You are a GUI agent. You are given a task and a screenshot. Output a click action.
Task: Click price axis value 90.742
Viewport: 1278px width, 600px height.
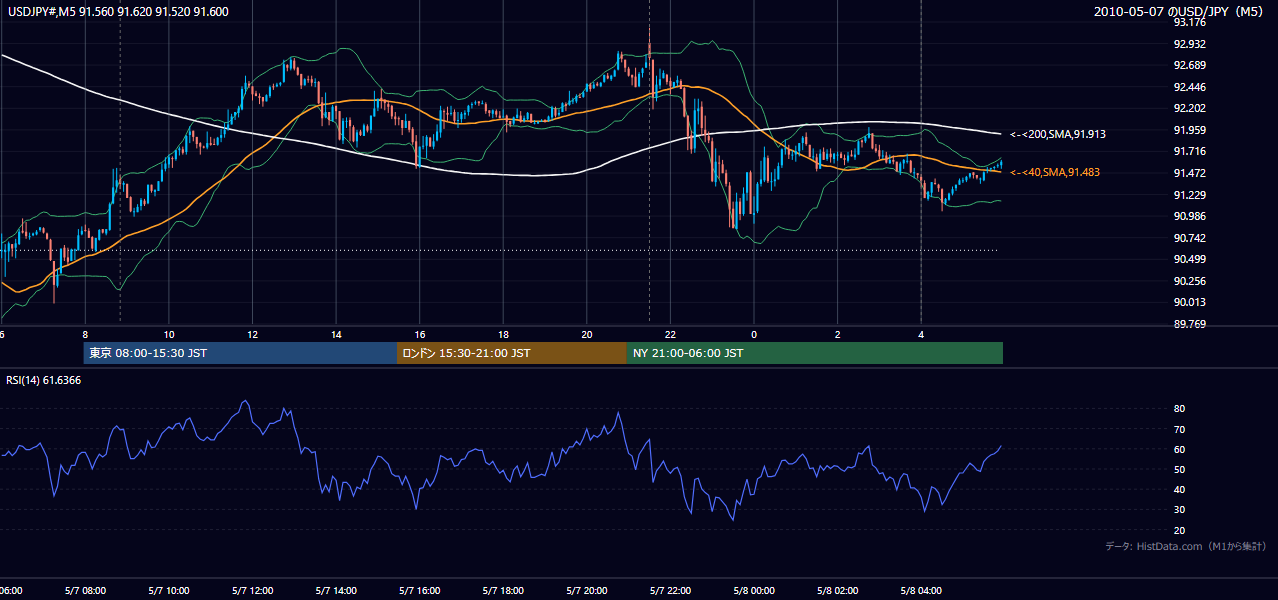[x=1189, y=238]
